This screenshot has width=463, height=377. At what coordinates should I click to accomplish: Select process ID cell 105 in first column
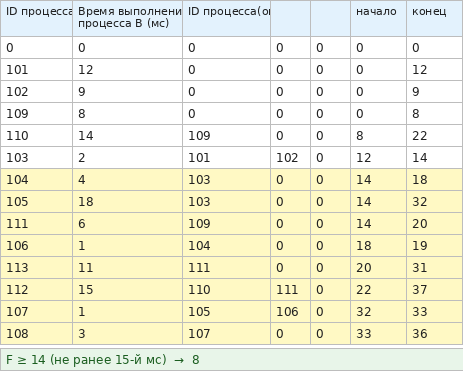[36, 202]
